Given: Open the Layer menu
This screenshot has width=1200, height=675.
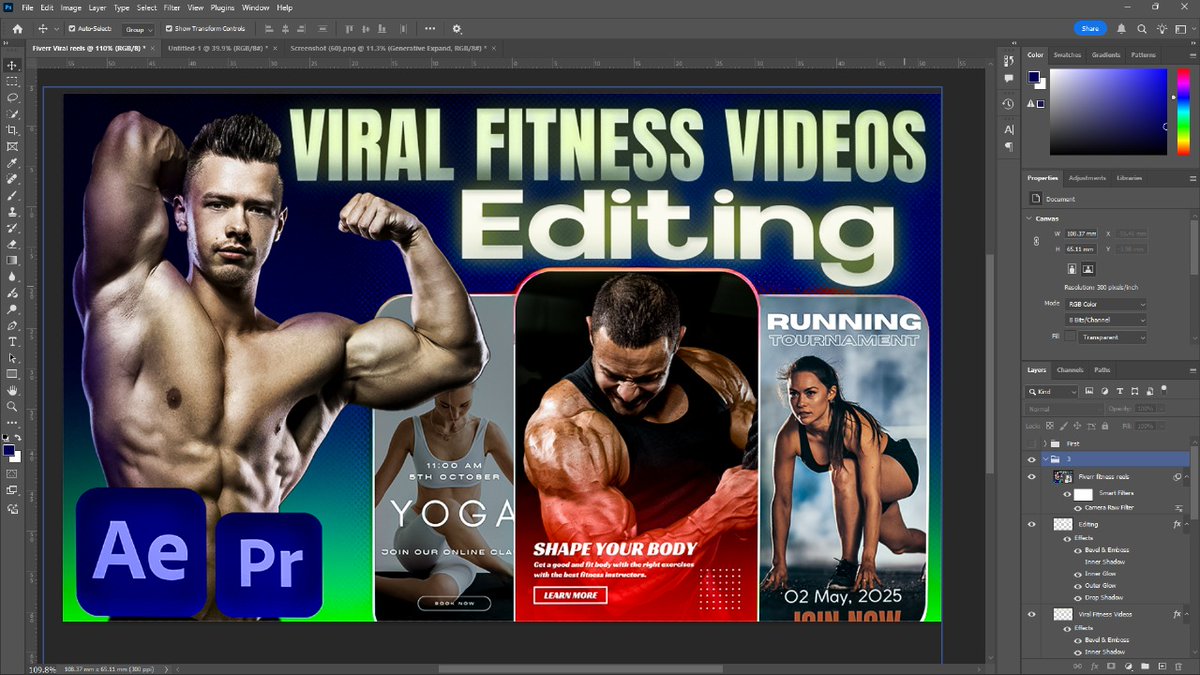Looking at the screenshot, I should [x=97, y=7].
